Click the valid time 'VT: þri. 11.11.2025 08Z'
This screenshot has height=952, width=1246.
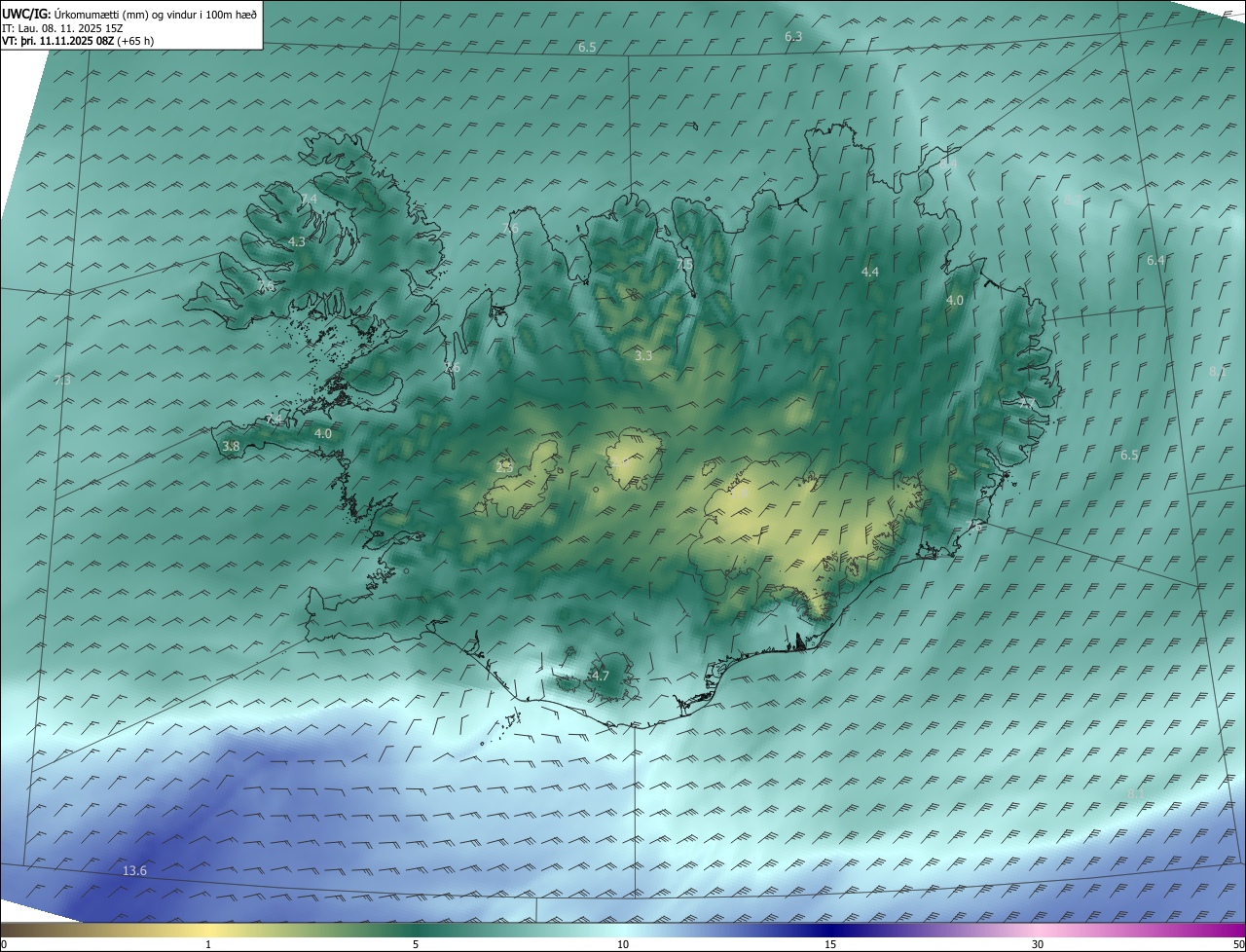[58, 40]
